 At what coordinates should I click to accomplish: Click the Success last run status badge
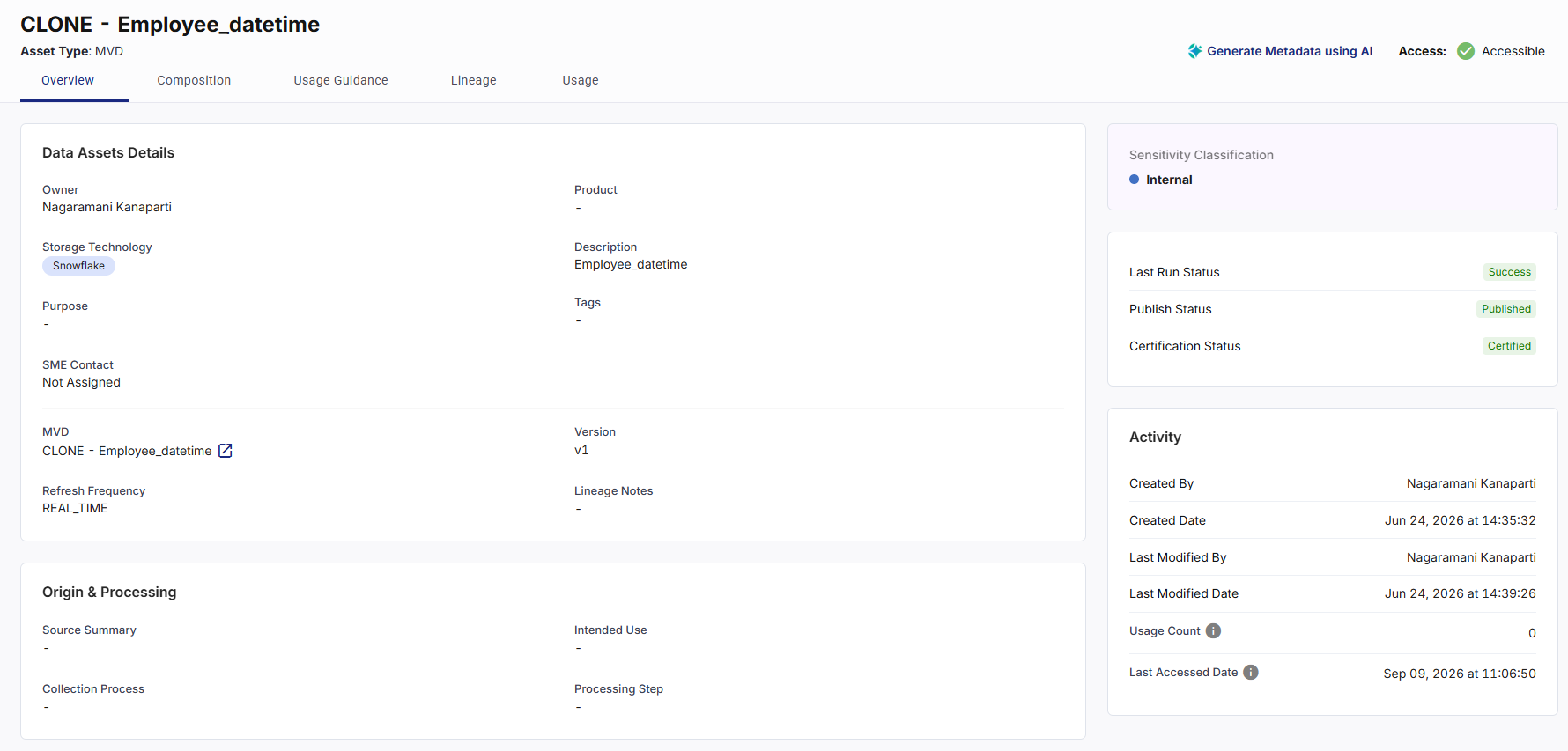pyautogui.click(x=1510, y=272)
